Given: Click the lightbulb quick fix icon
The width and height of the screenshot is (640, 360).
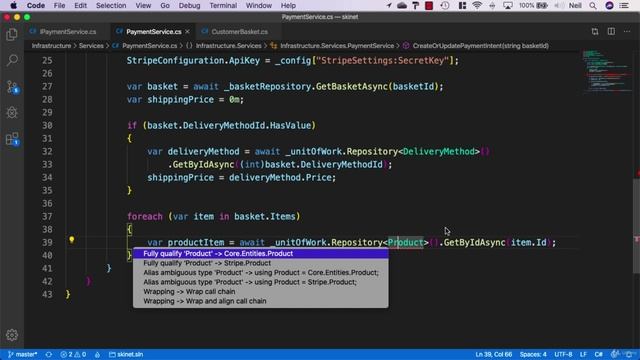Looking at the screenshot, I should coord(71,240).
